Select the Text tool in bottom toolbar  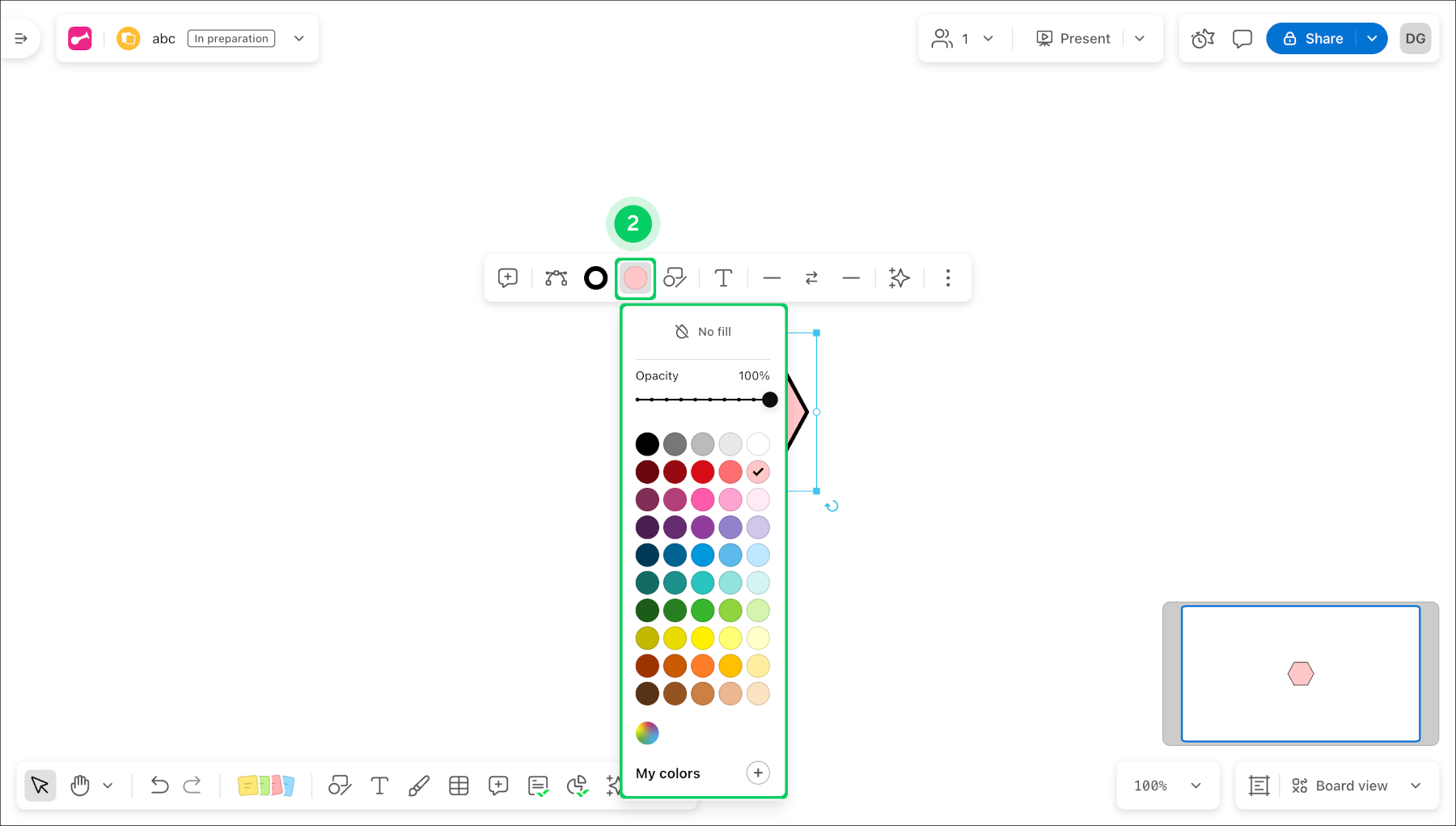point(379,785)
